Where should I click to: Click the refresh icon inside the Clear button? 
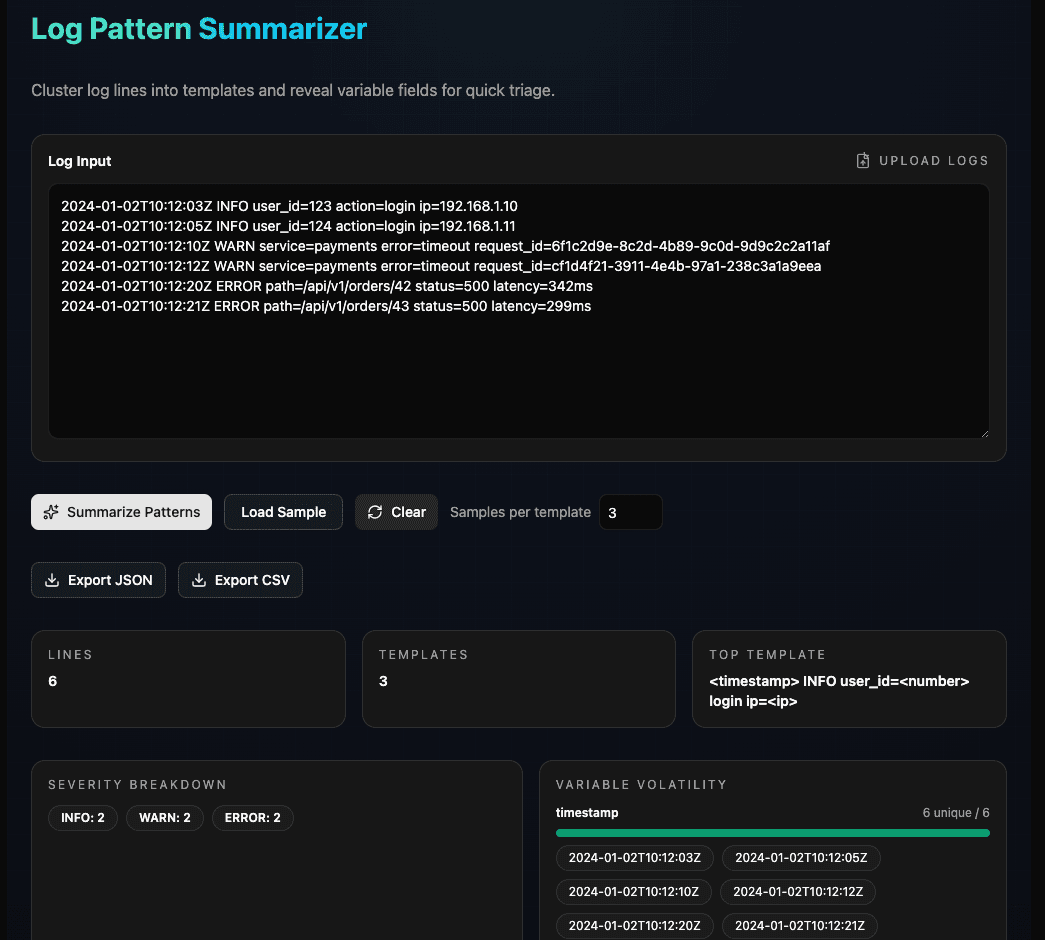pyautogui.click(x=376, y=511)
